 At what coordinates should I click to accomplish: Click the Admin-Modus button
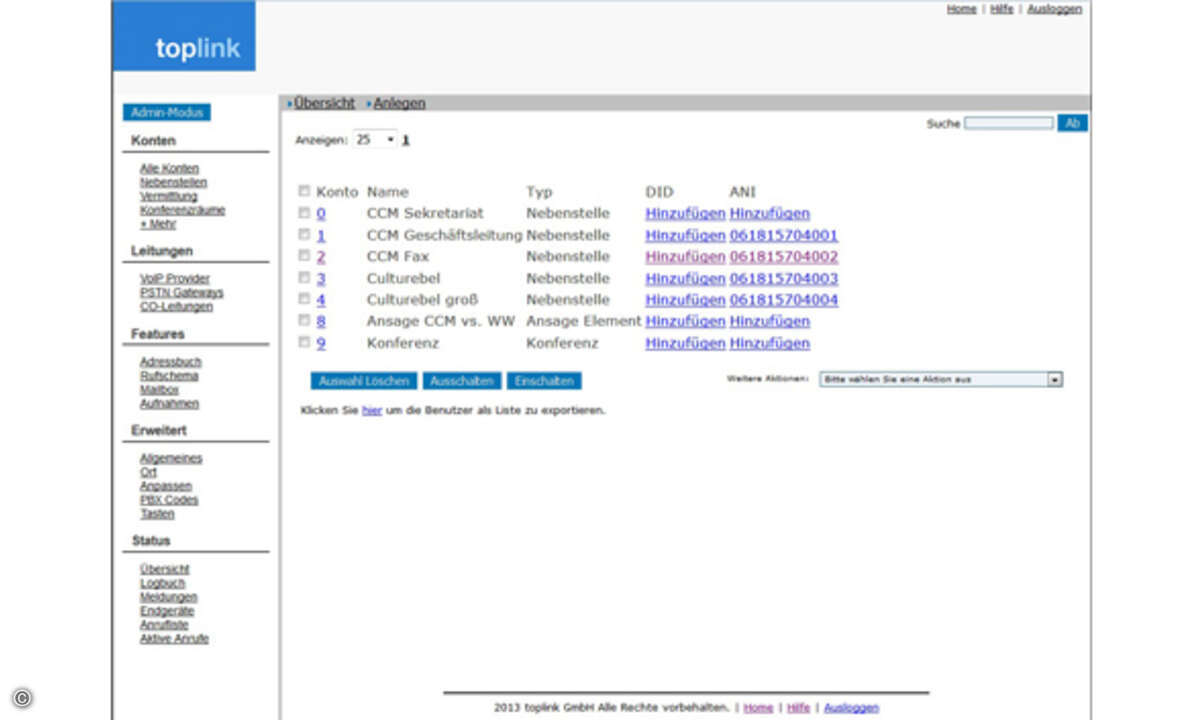point(167,113)
